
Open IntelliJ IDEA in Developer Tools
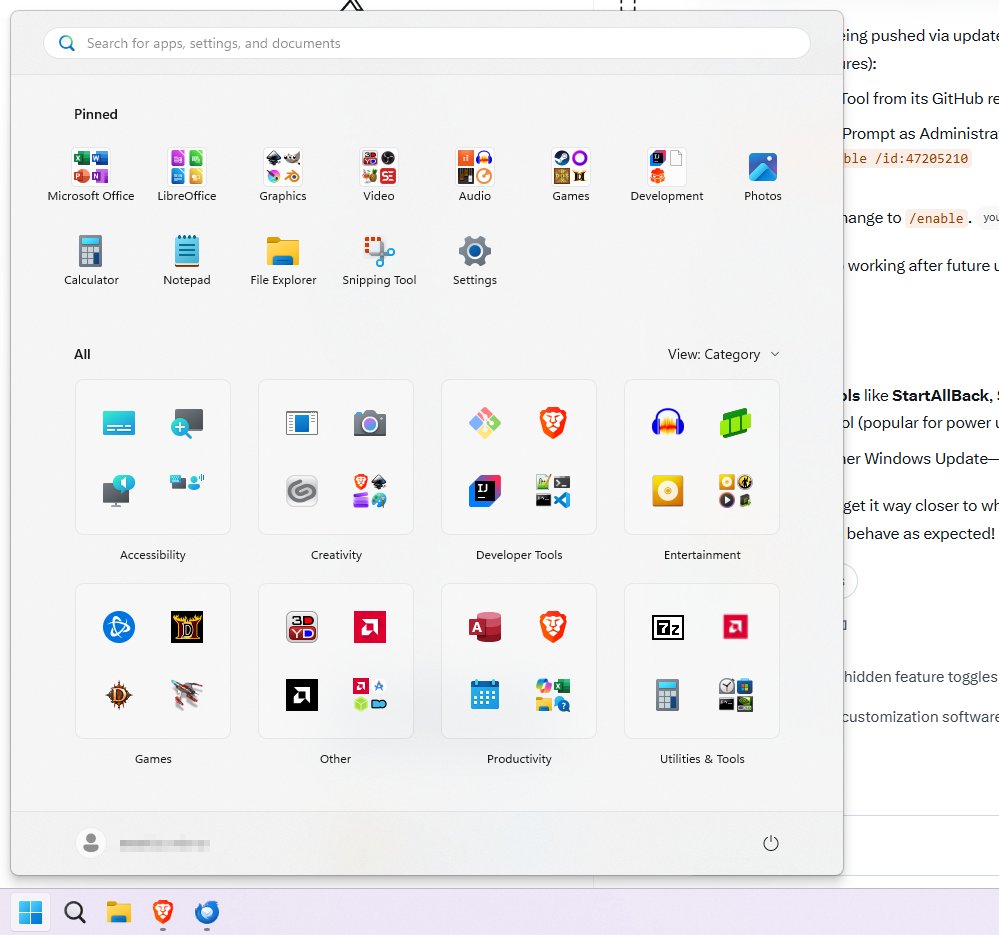click(x=484, y=491)
